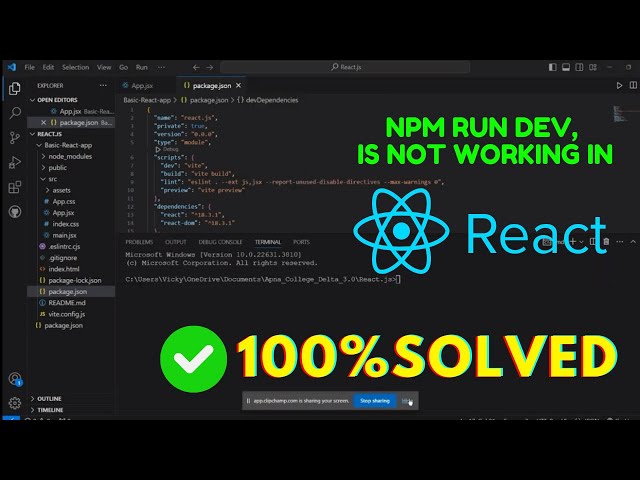Viewport: 640px width, 480px height.
Task: Open the Accounts icon in activity bar
Action: pos(15,379)
